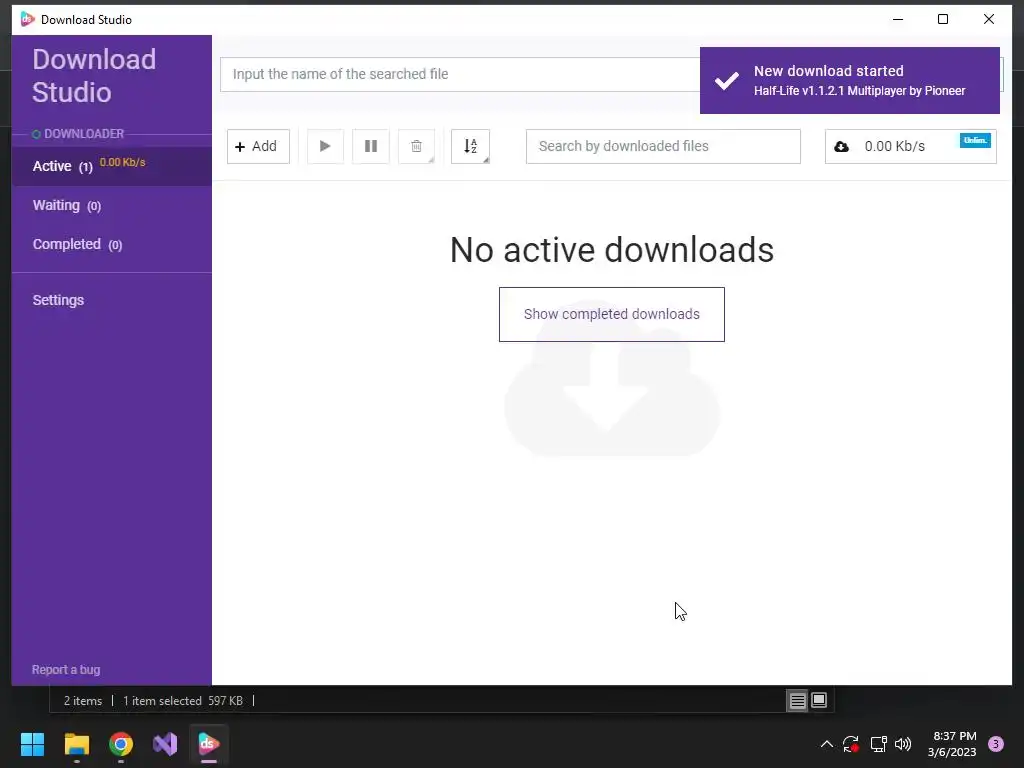Click the trash delete icon
Image resolution: width=1024 pixels, height=768 pixels.
416,146
